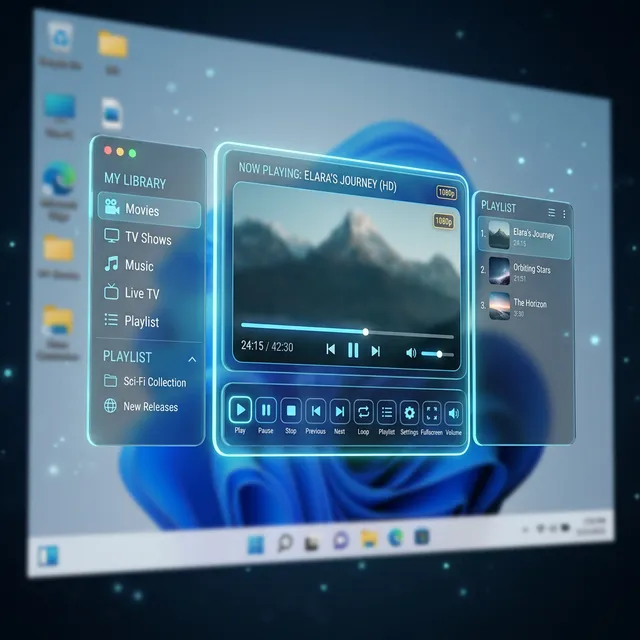Open the playlist panel list view icon

[551, 212]
